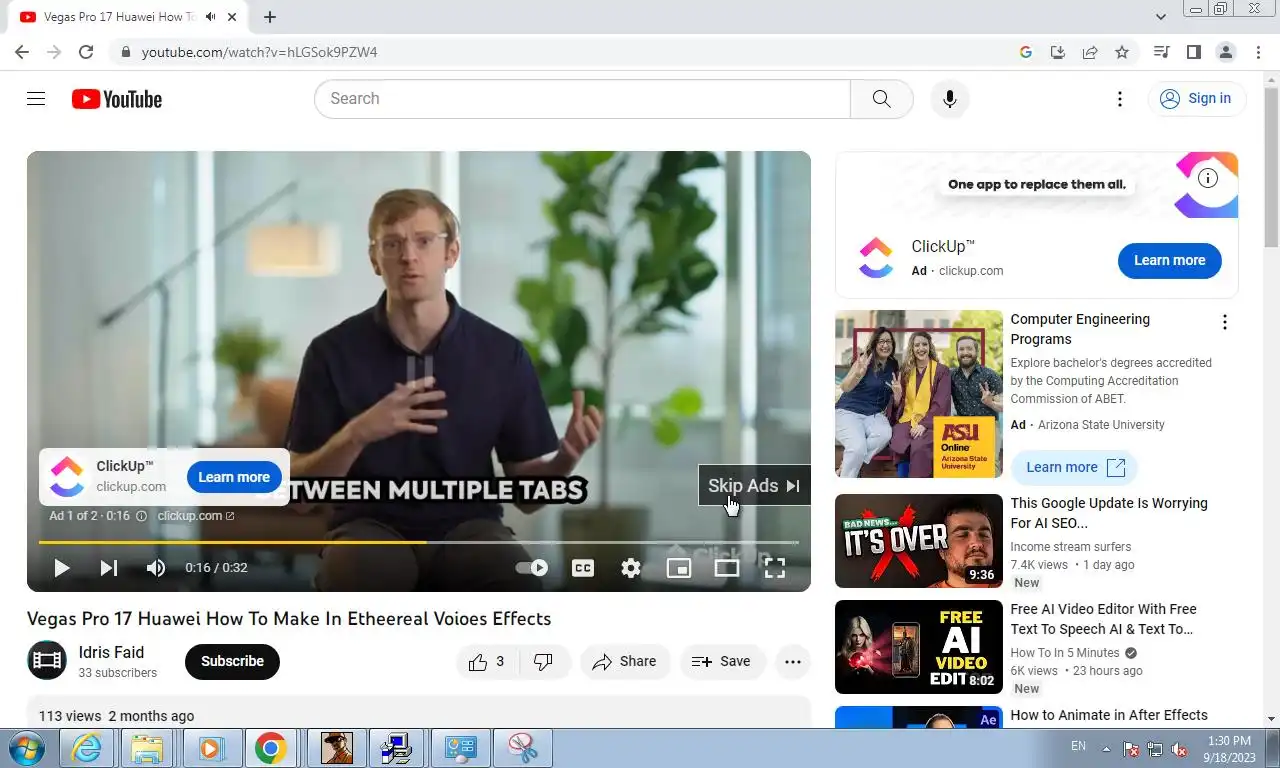The image size is (1280, 768).
Task: Open a new tab with the plus button
Action: [x=270, y=17]
